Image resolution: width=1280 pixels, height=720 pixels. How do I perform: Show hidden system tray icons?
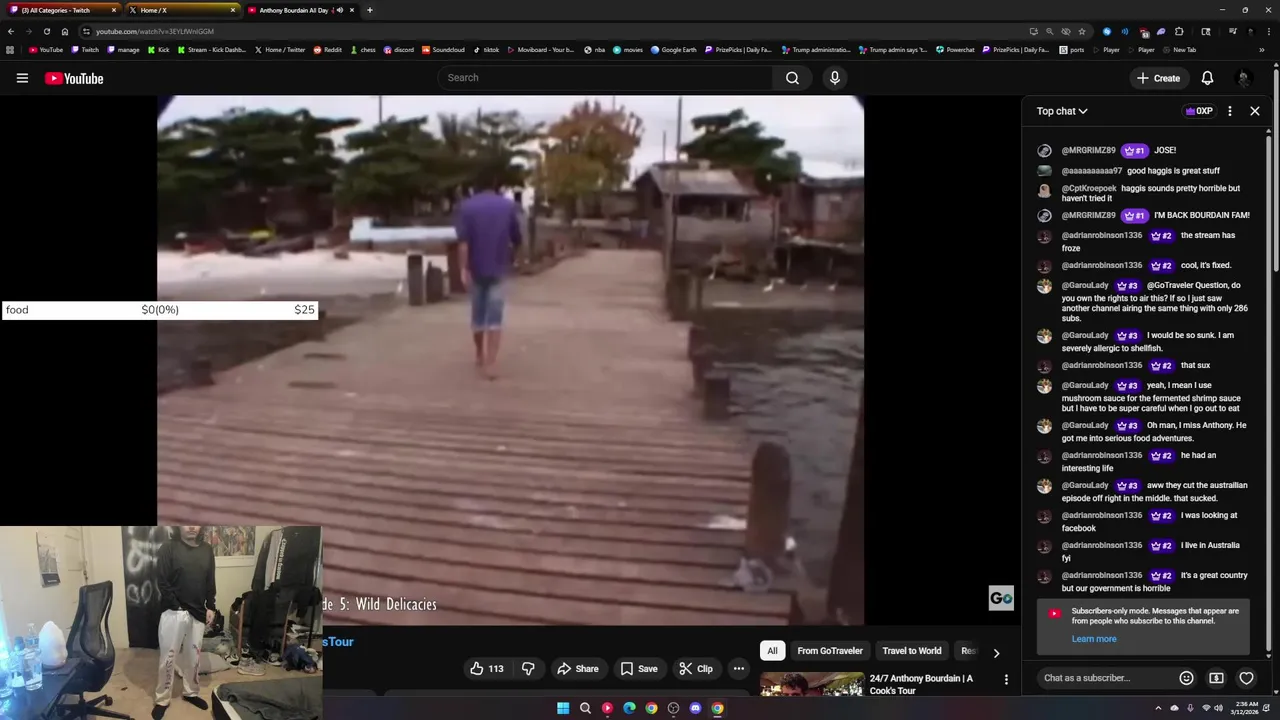pos(1159,708)
